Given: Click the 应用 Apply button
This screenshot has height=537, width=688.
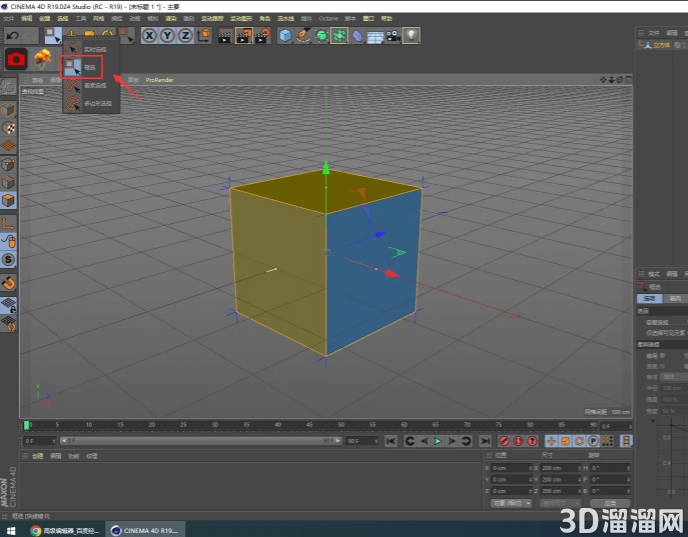Looking at the screenshot, I should pyautogui.click(x=610, y=503).
